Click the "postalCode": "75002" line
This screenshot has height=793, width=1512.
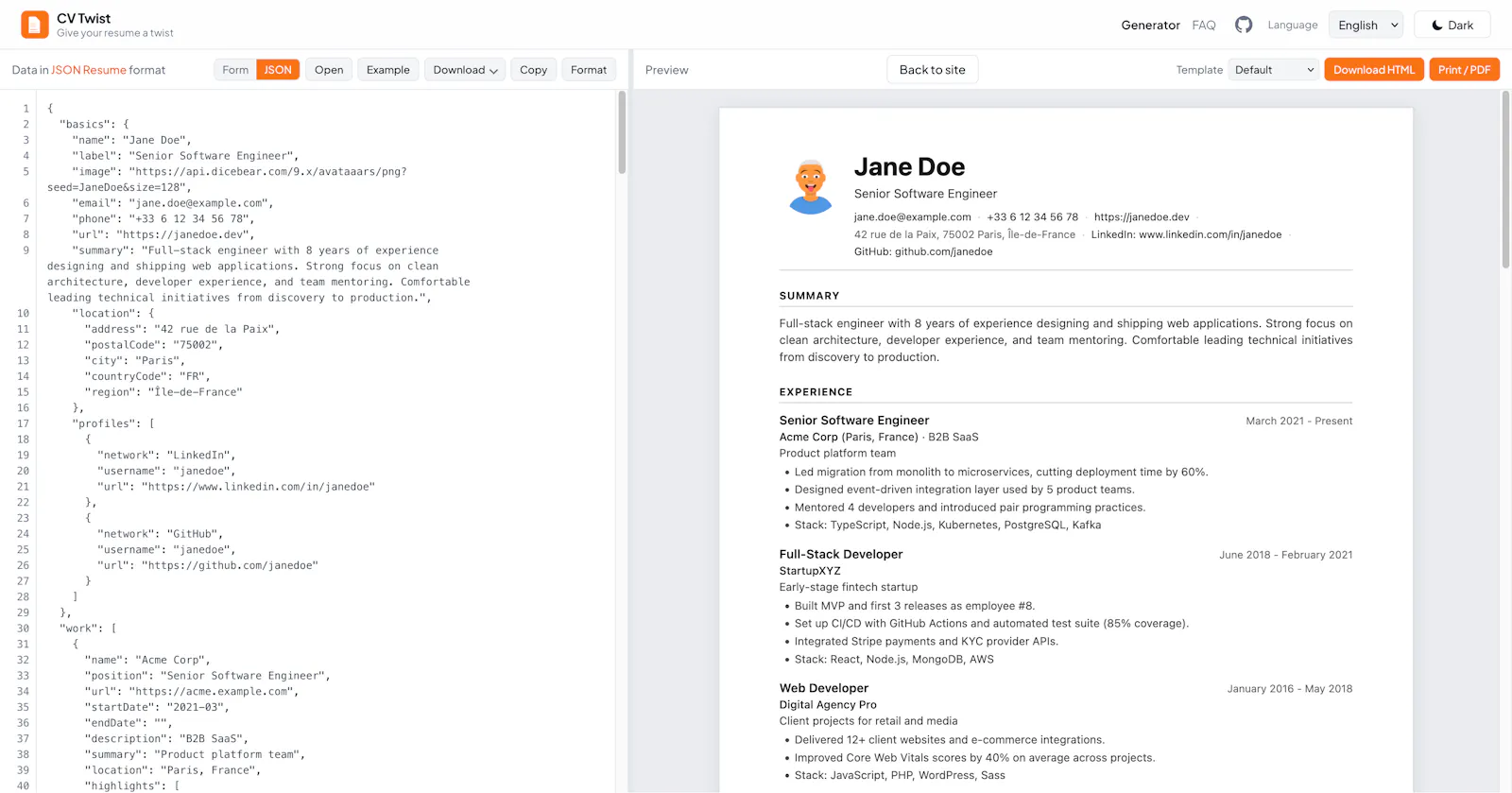(154, 345)
